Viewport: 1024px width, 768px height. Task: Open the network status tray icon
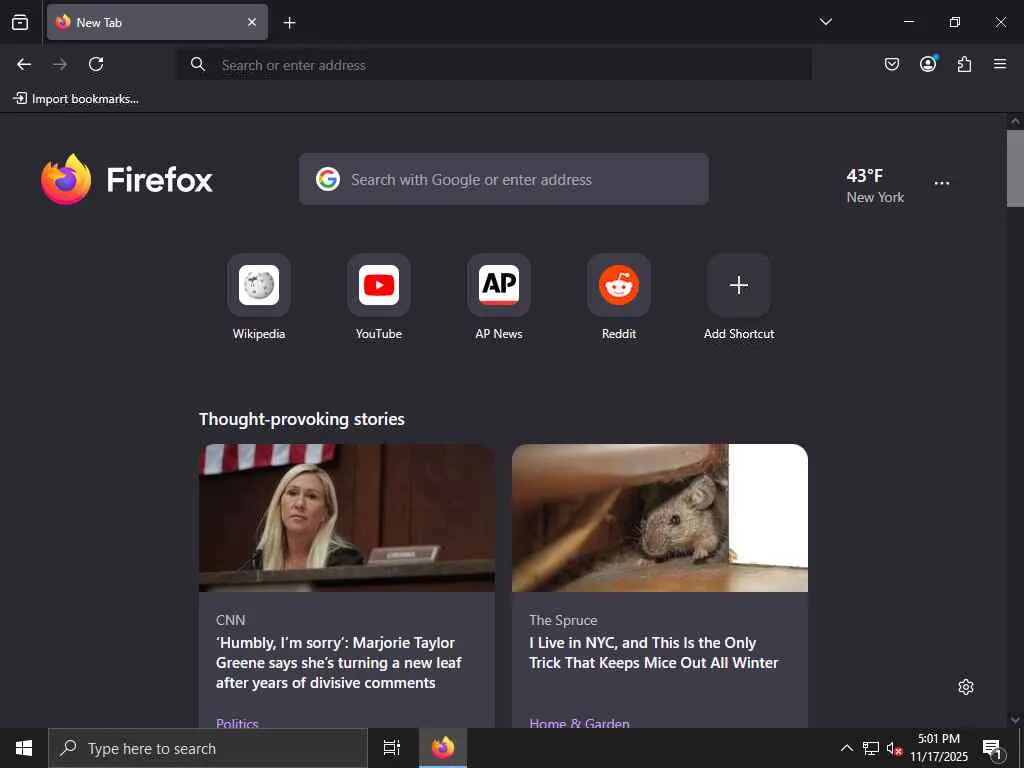point(871,748)
